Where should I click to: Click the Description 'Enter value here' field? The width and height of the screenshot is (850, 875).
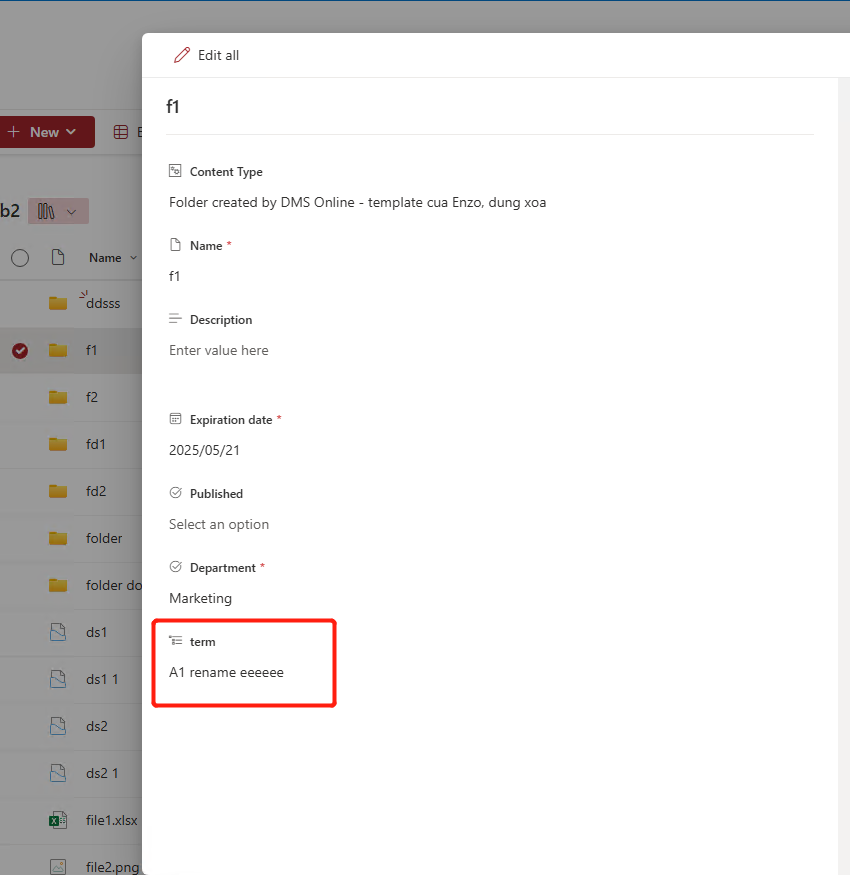[219, 350]
